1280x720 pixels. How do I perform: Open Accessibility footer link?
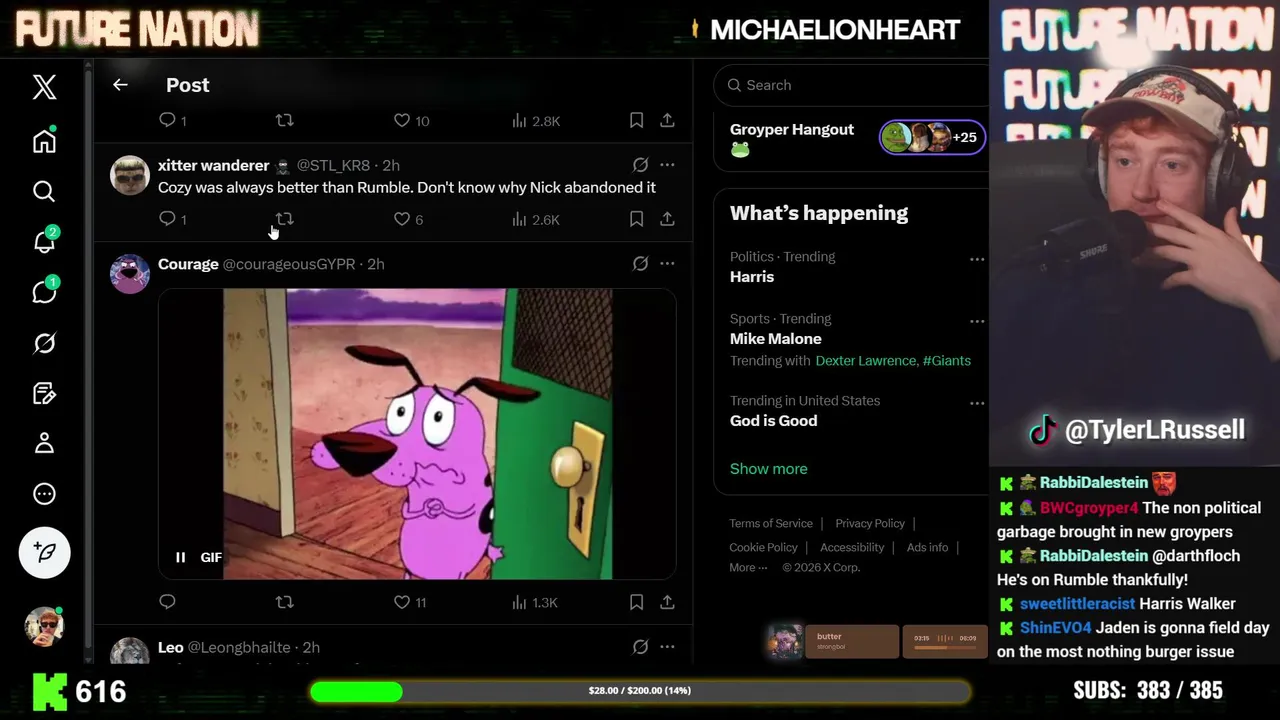(852, 547)
